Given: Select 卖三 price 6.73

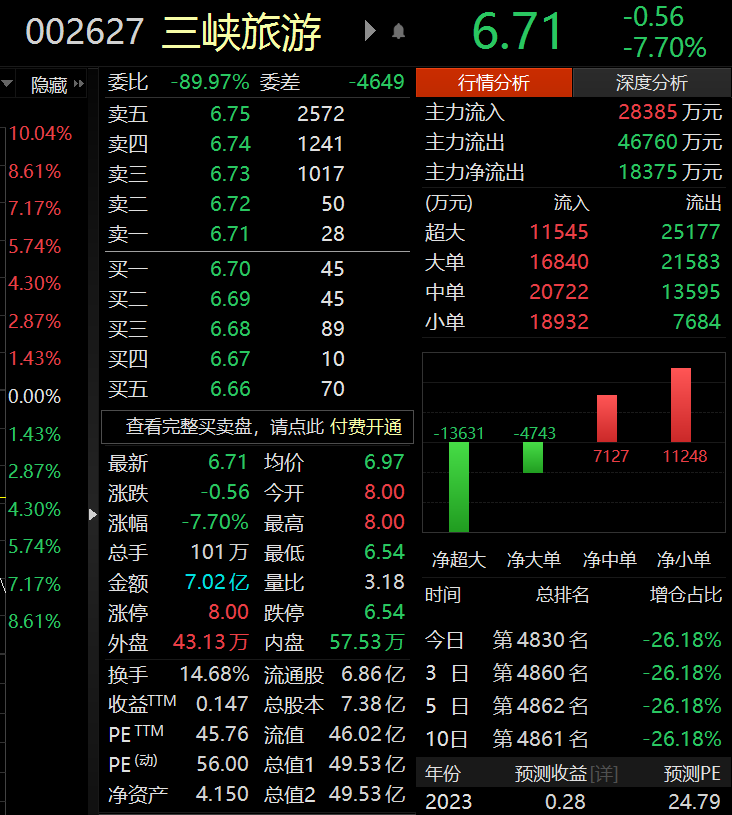Looking at the screenshot, I should click(x=230, y=174).
